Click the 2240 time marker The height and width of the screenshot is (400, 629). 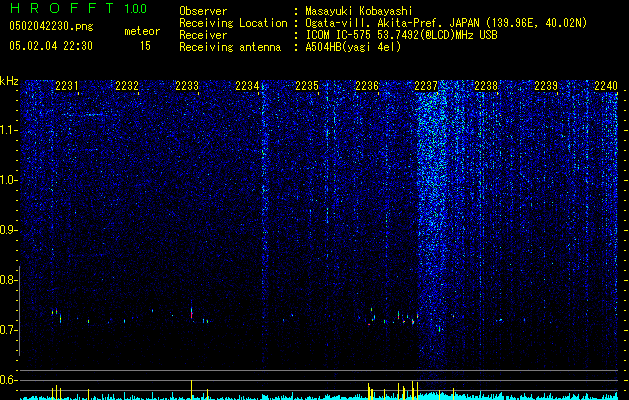tap(606, 86)
